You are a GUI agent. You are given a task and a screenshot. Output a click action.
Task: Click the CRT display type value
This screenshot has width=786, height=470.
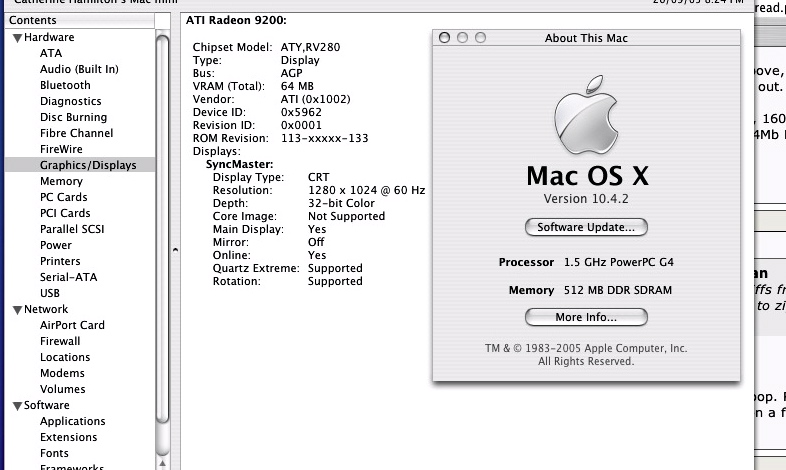point(318,177)
